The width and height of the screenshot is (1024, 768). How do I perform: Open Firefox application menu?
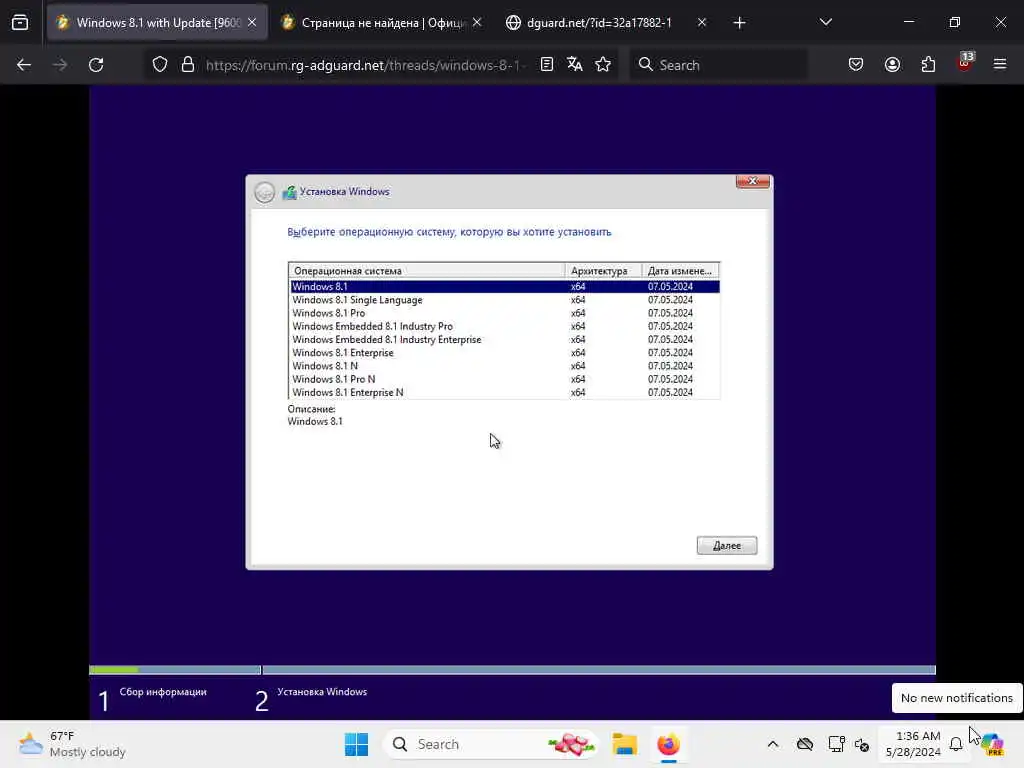(x=1000, y=65)
